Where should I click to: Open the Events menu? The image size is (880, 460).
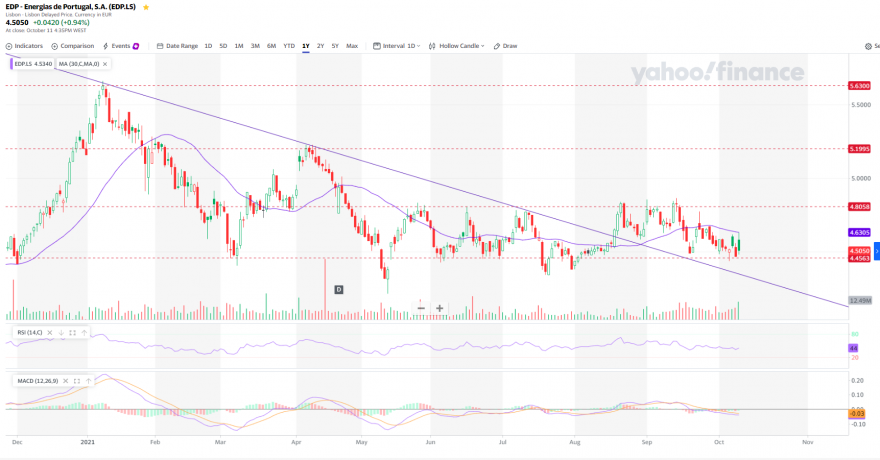[117, 46]
